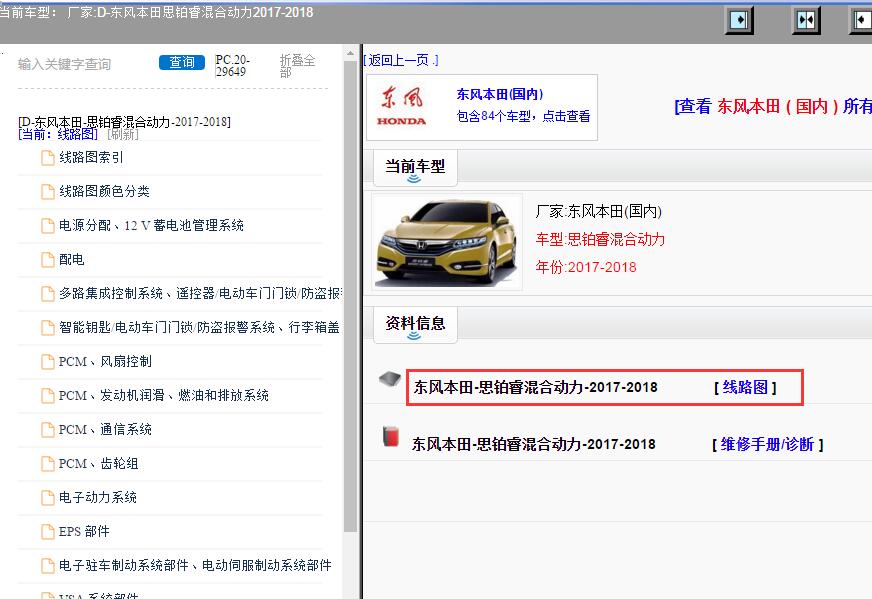This screenshot has width=872, height=599.
Task: Click document icon beside 电子驻车制动系统部件
Action: click(48, 566)
